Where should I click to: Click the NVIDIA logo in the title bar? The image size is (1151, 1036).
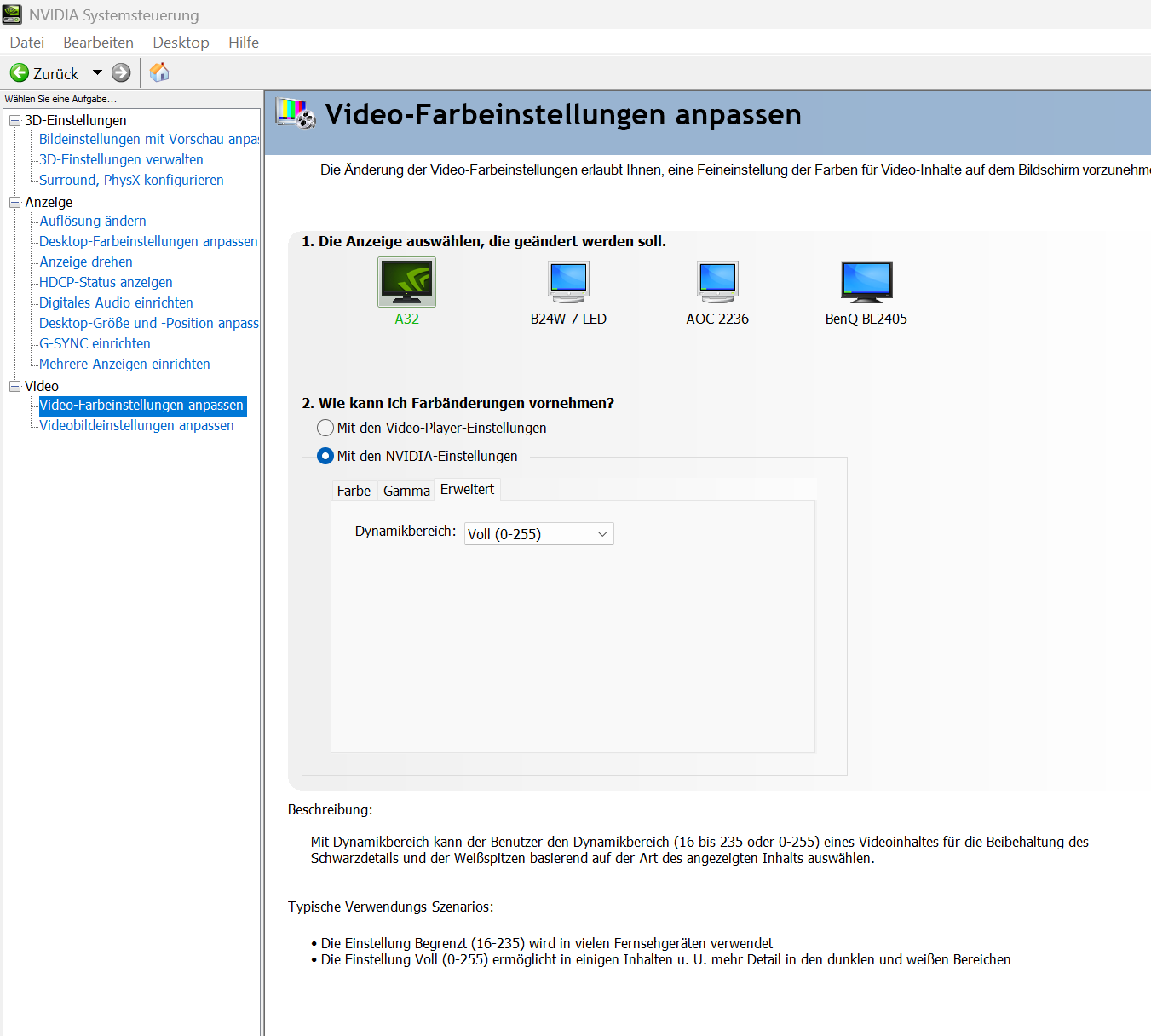[12, 14]
